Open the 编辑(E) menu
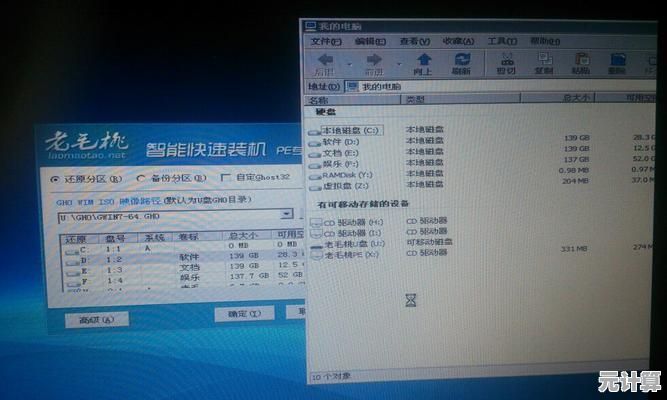Viewport: 667px width, 400px height. (370, 41)
